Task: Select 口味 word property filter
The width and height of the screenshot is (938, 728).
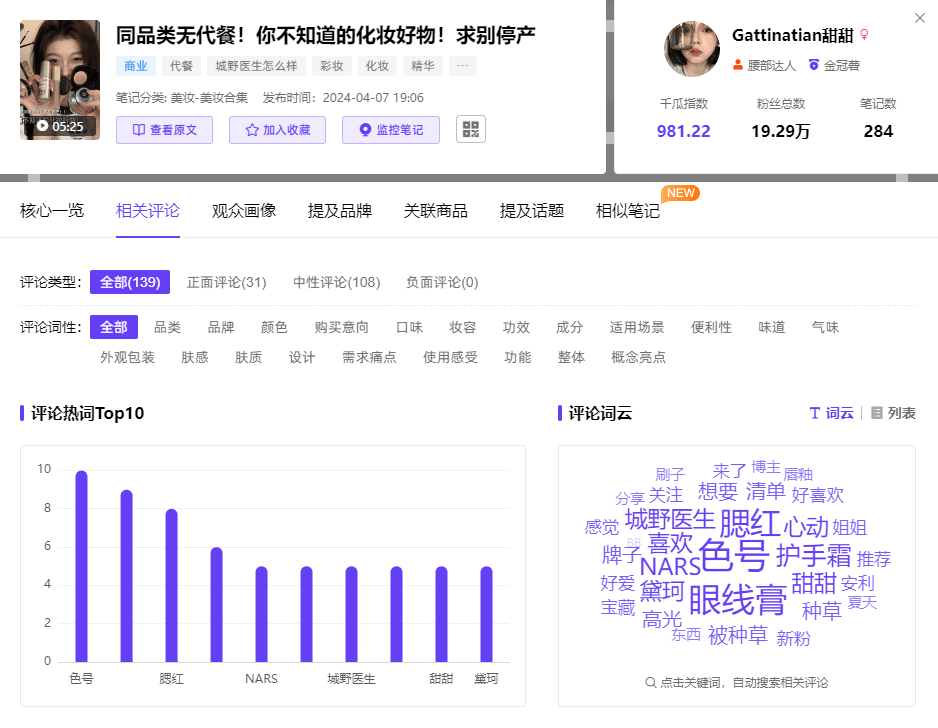Action: pos(409,327)
